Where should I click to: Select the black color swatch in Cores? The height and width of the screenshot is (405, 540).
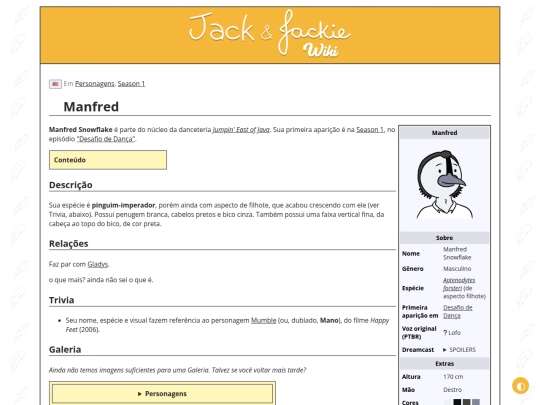457,402
